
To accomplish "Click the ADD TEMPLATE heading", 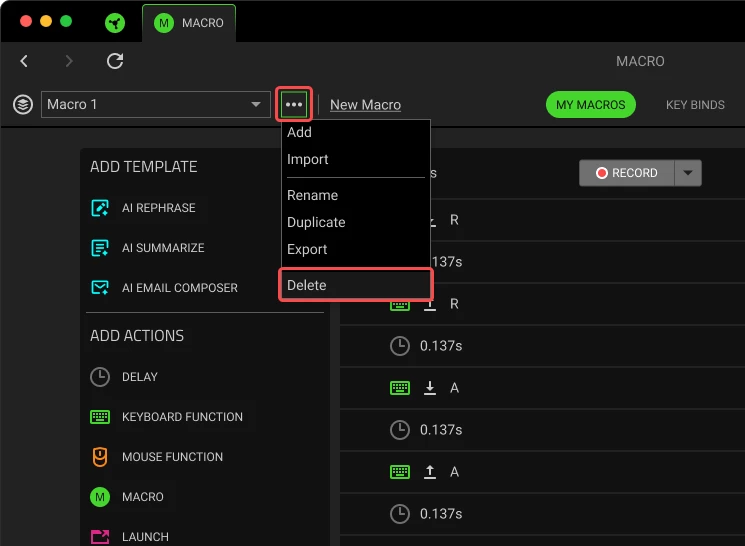I will point(143,167).
